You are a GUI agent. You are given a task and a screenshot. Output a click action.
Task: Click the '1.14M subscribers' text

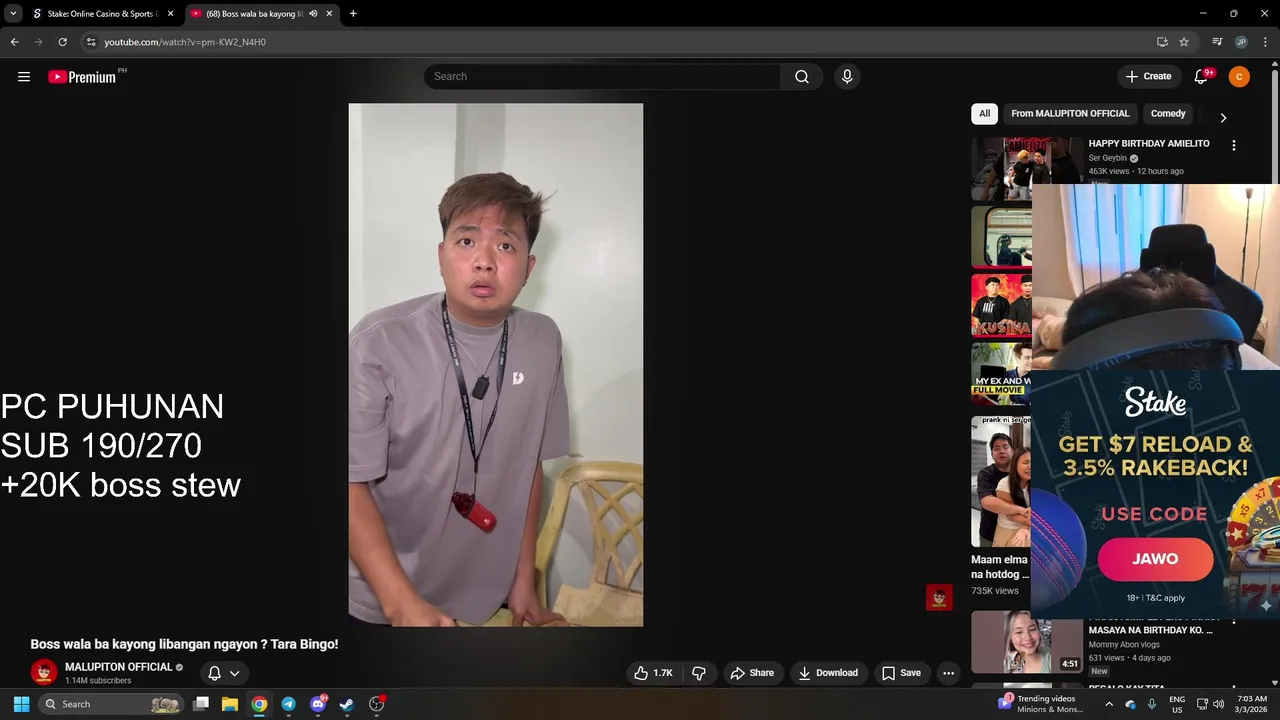98,681
